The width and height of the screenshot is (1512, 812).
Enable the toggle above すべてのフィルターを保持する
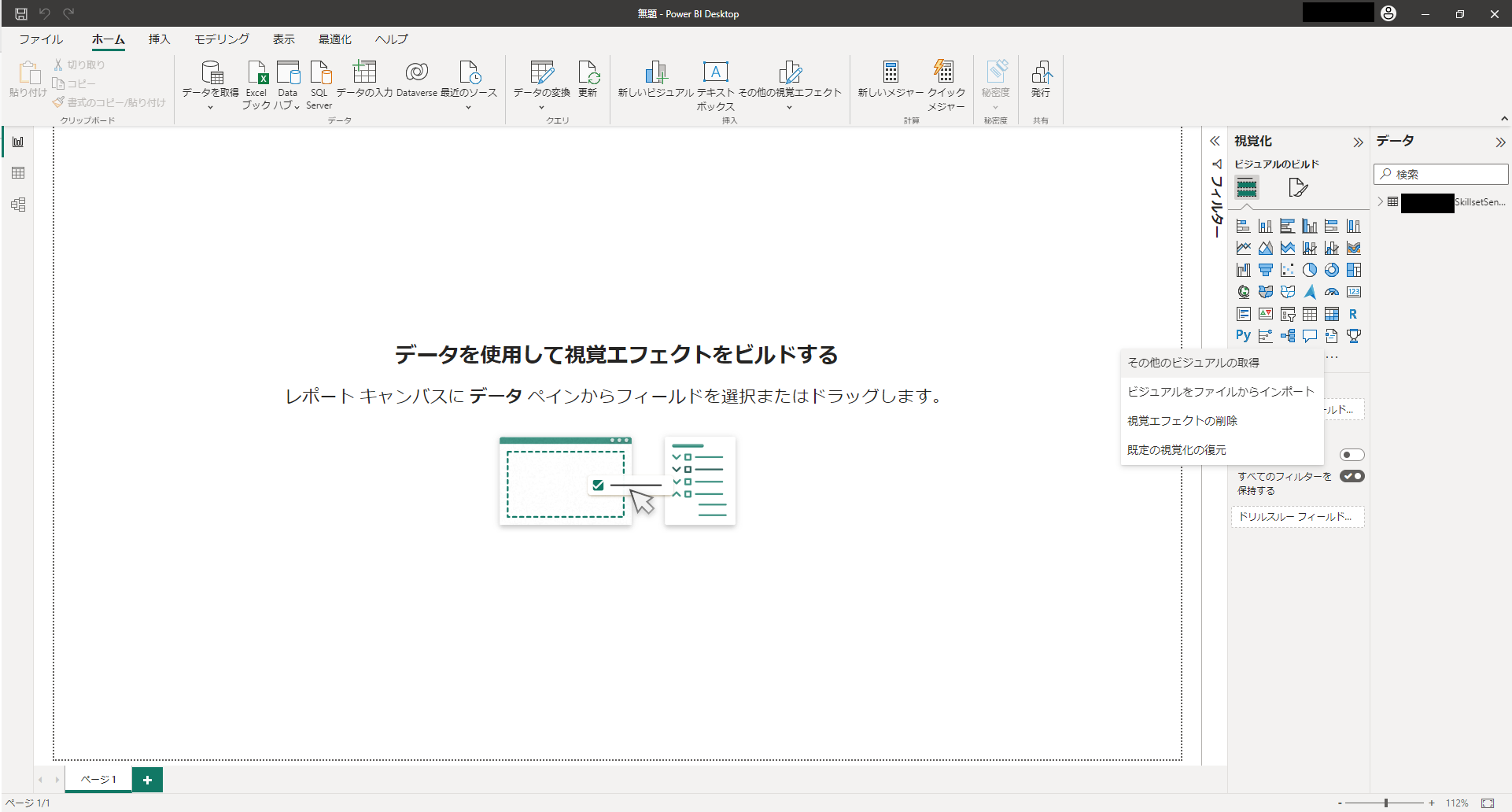(x=1353, y=454)
